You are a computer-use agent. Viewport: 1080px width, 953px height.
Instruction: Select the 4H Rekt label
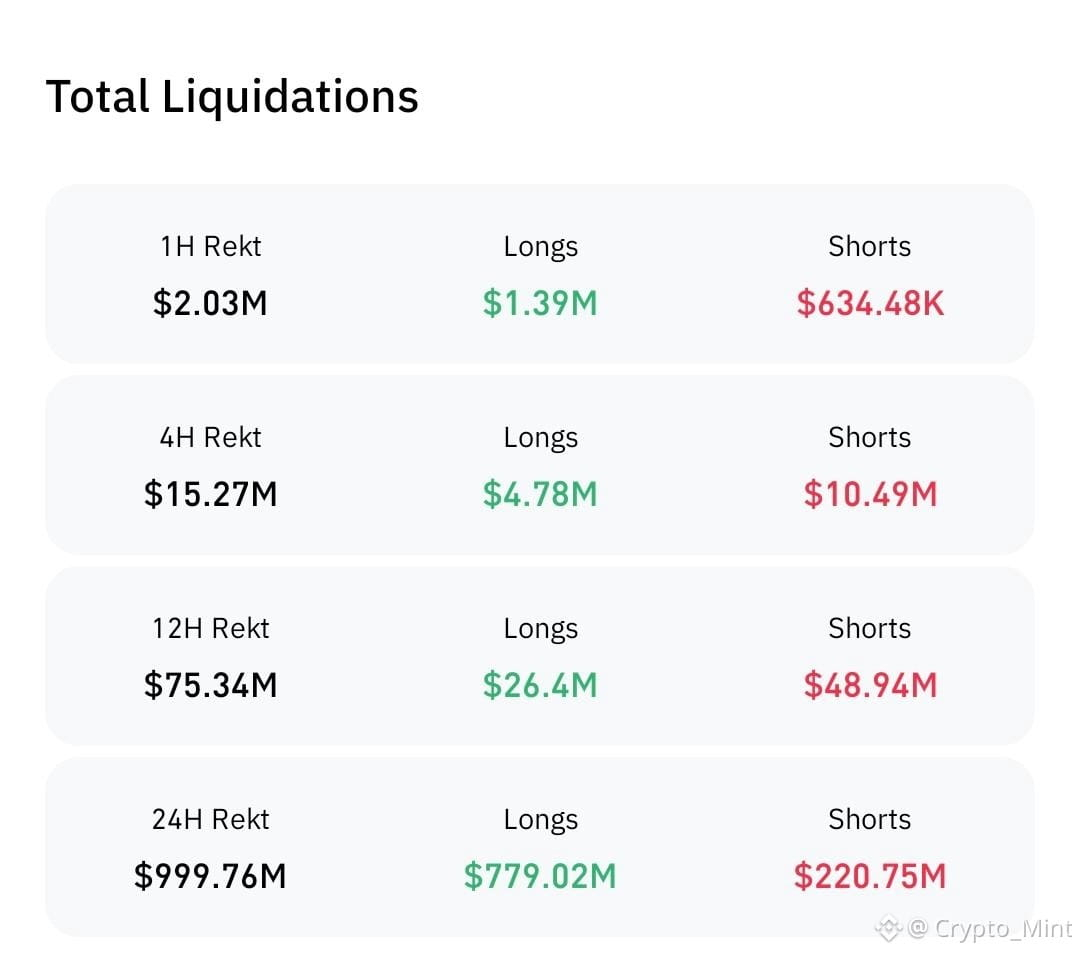(210, 437)
